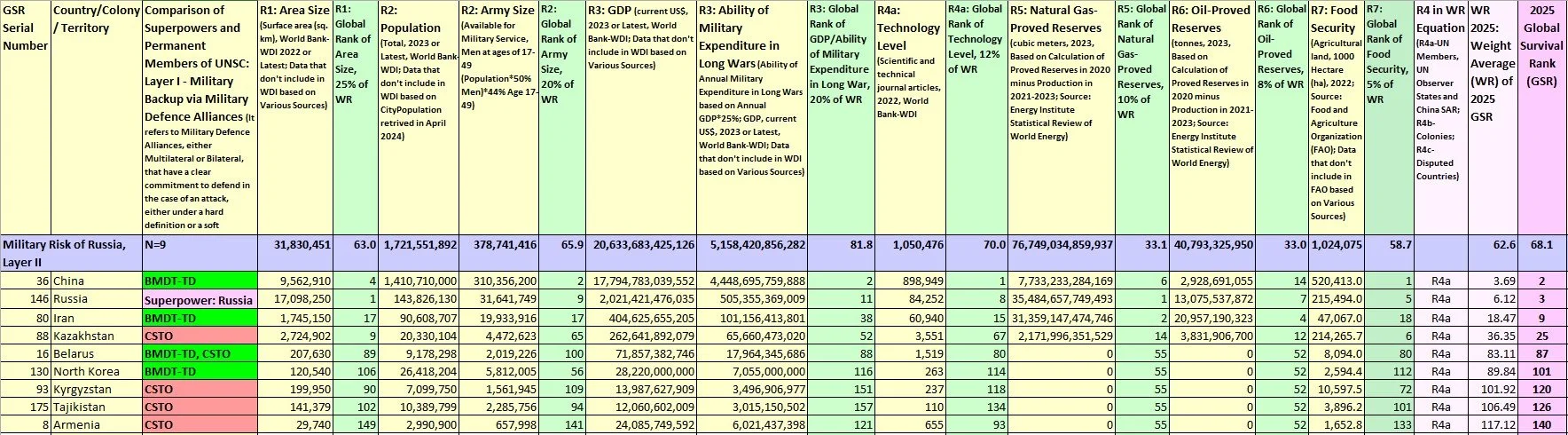Click the 'Country/Colony / Territory' header

coord(96,117)
